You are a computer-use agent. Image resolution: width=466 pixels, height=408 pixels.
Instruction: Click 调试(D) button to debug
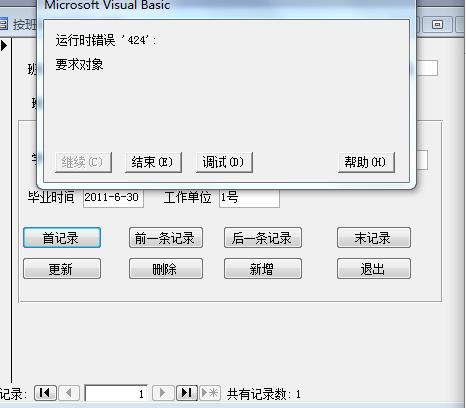click(224, 162)
